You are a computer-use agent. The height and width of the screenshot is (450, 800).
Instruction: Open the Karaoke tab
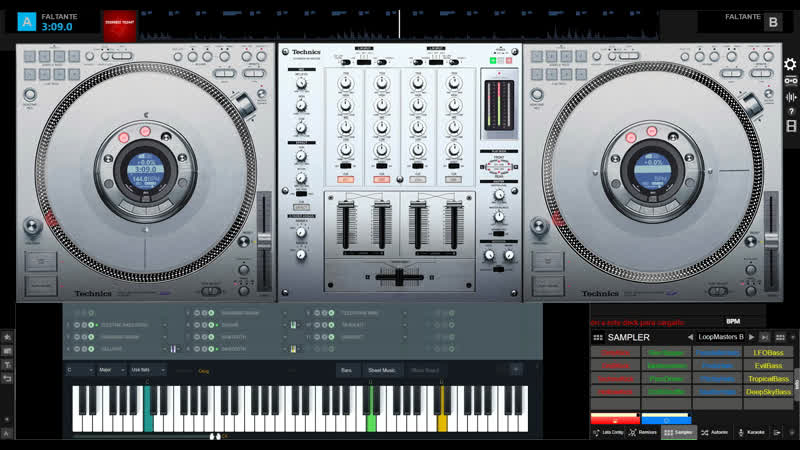pyautogui.click(x=751, y=433)
